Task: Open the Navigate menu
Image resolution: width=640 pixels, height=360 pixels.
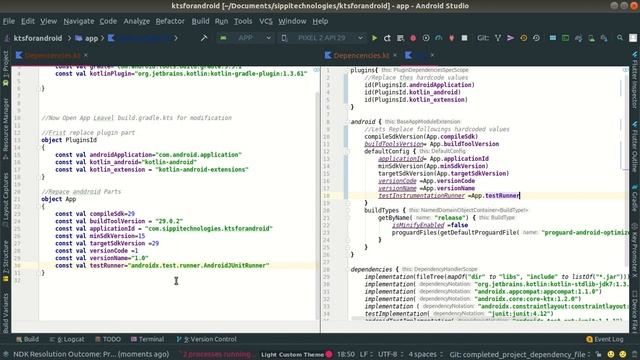Action: pyautogui.click(x=79, y=21)
